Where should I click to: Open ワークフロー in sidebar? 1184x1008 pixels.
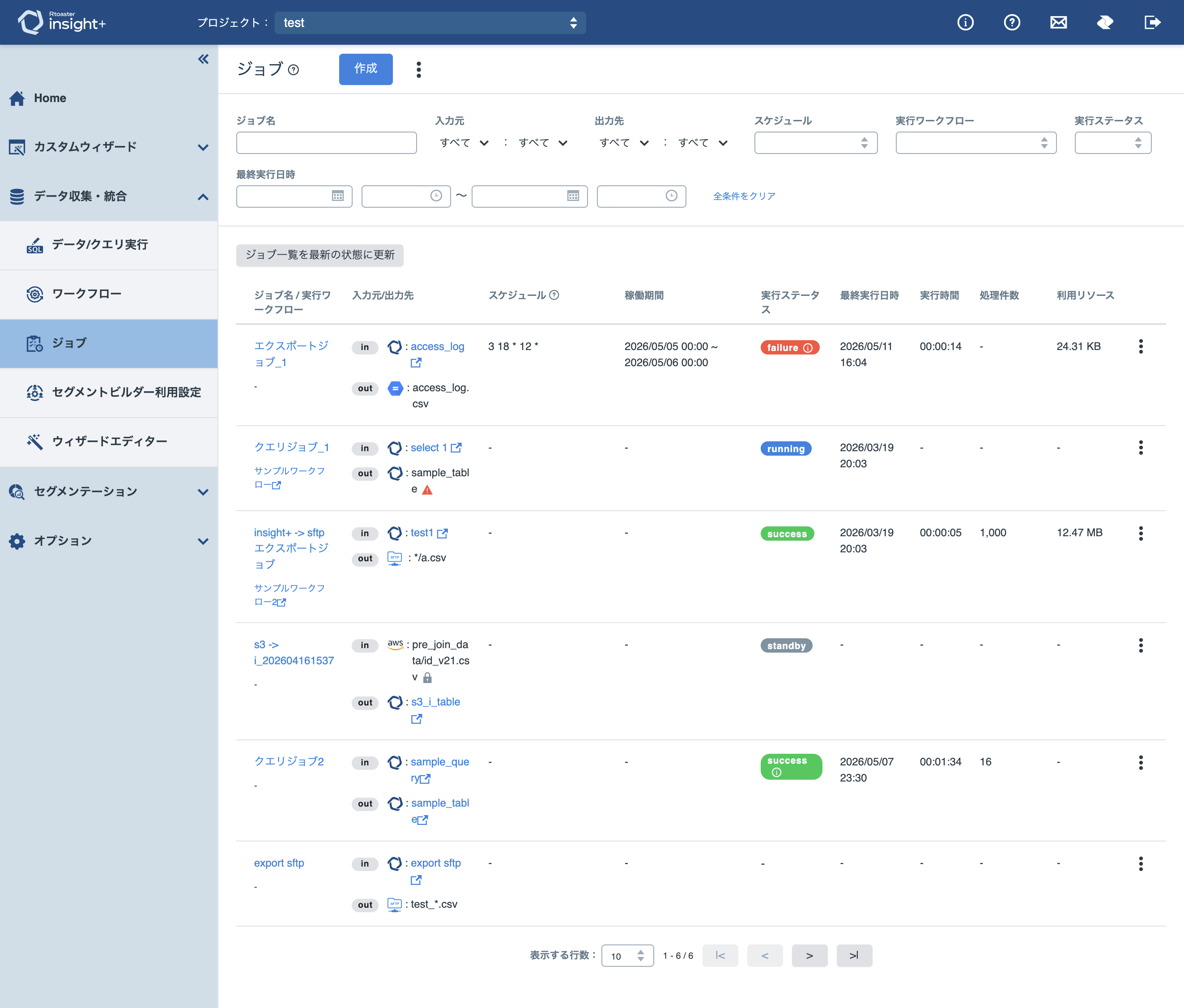[x=109, y=294]
